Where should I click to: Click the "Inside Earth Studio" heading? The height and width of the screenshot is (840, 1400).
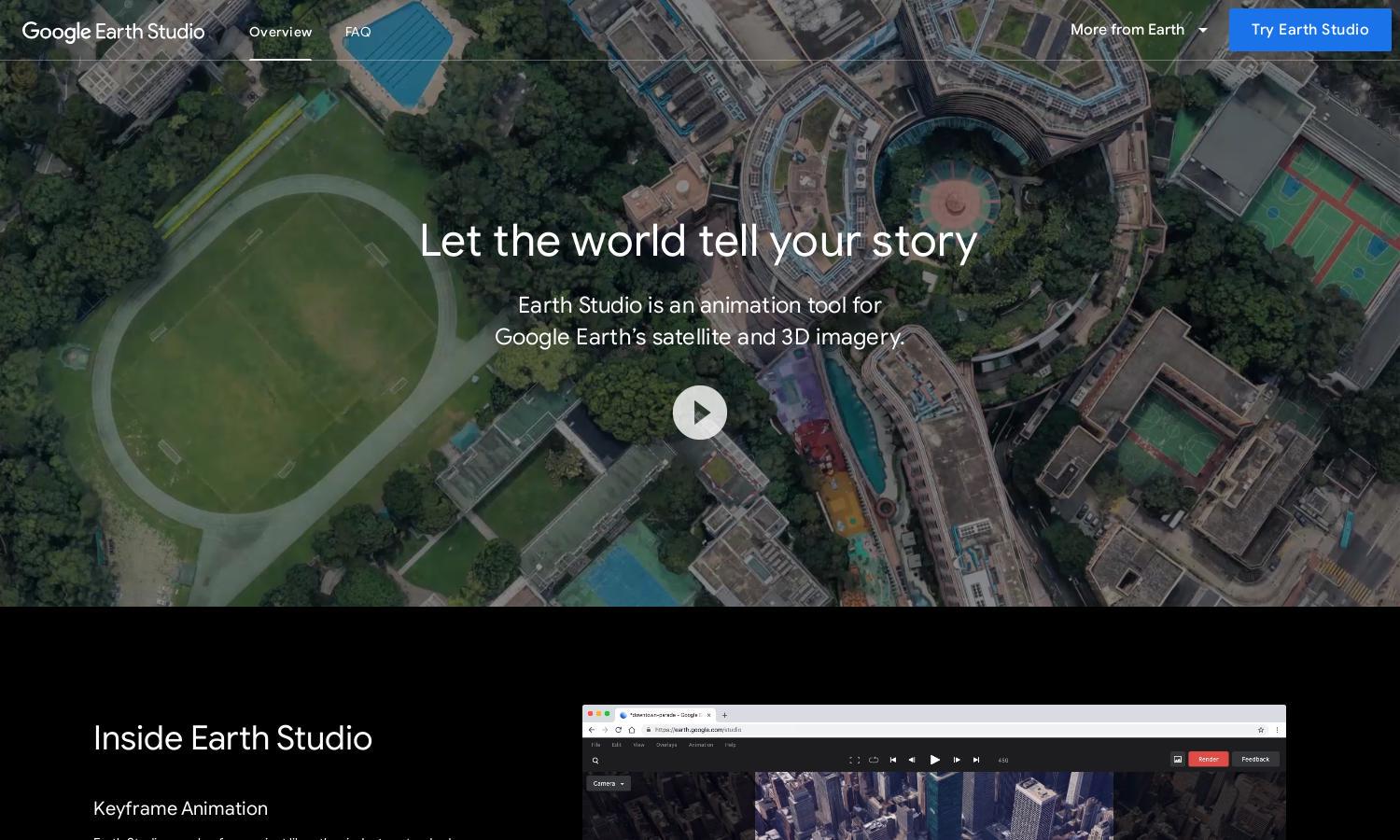pos(232,738)
